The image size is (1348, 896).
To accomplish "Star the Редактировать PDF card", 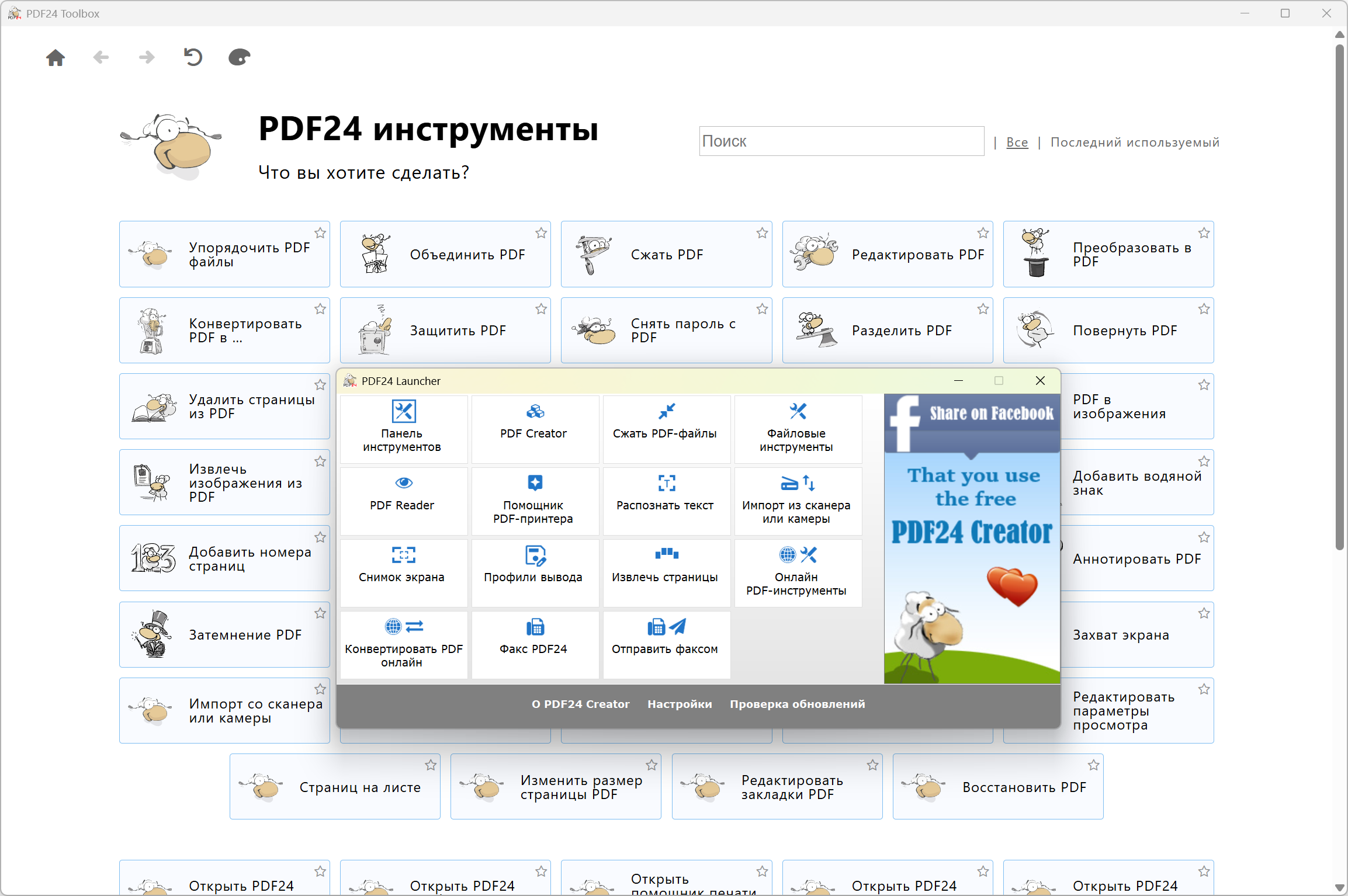I will click(x=983, y=233).
